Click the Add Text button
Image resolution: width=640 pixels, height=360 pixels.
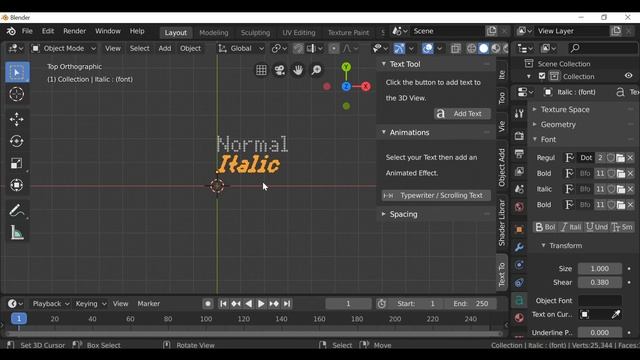click(462, 114)
